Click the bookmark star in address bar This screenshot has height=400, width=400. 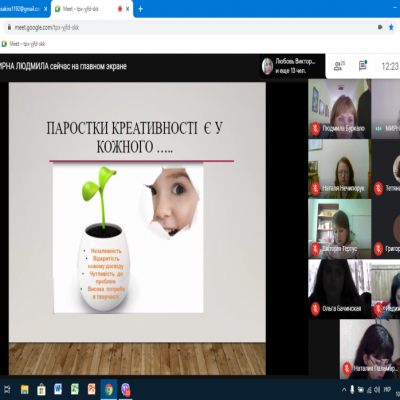(391, 27)
